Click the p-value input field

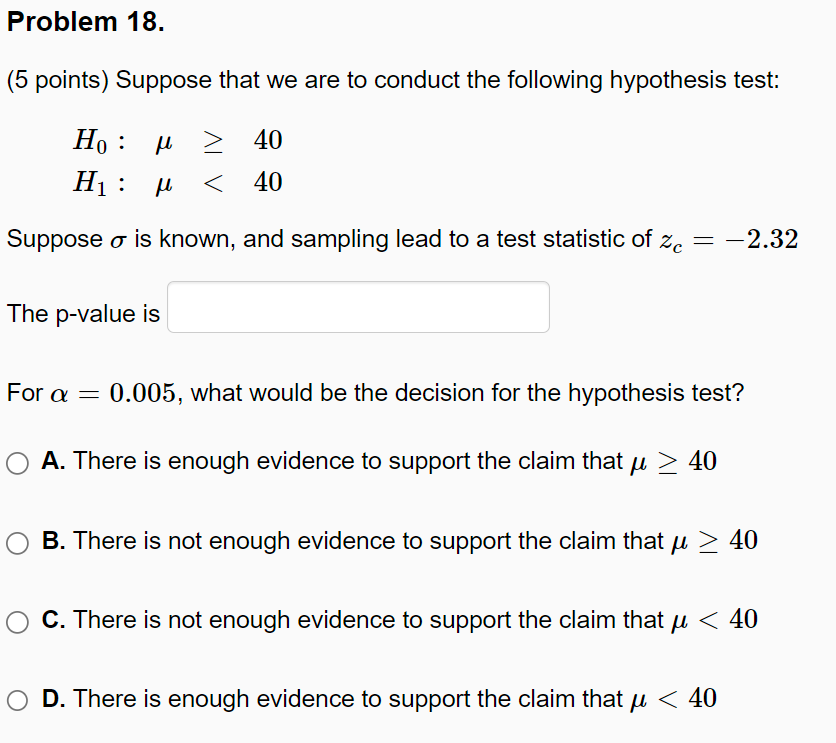pos(358,307)
